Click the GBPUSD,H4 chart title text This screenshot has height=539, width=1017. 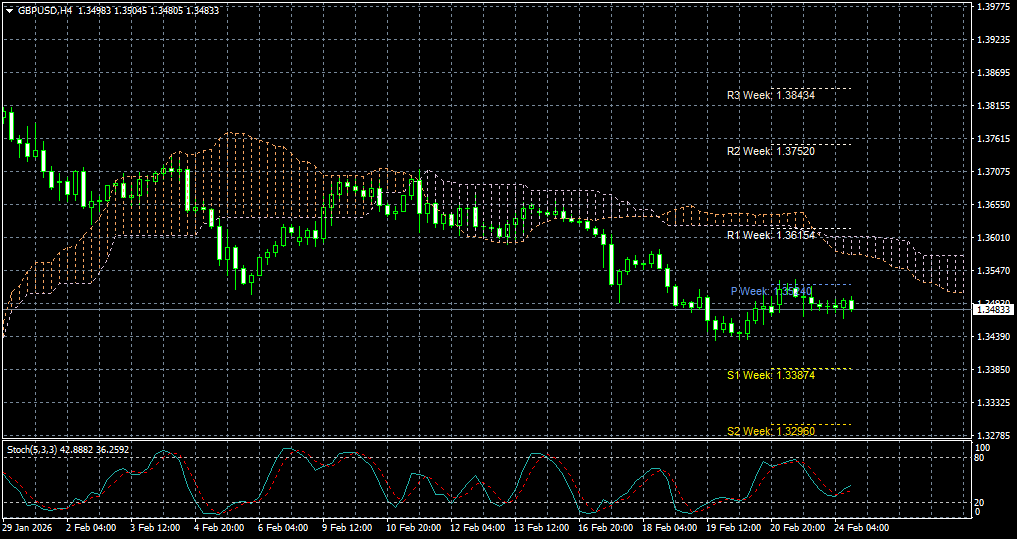45,10
